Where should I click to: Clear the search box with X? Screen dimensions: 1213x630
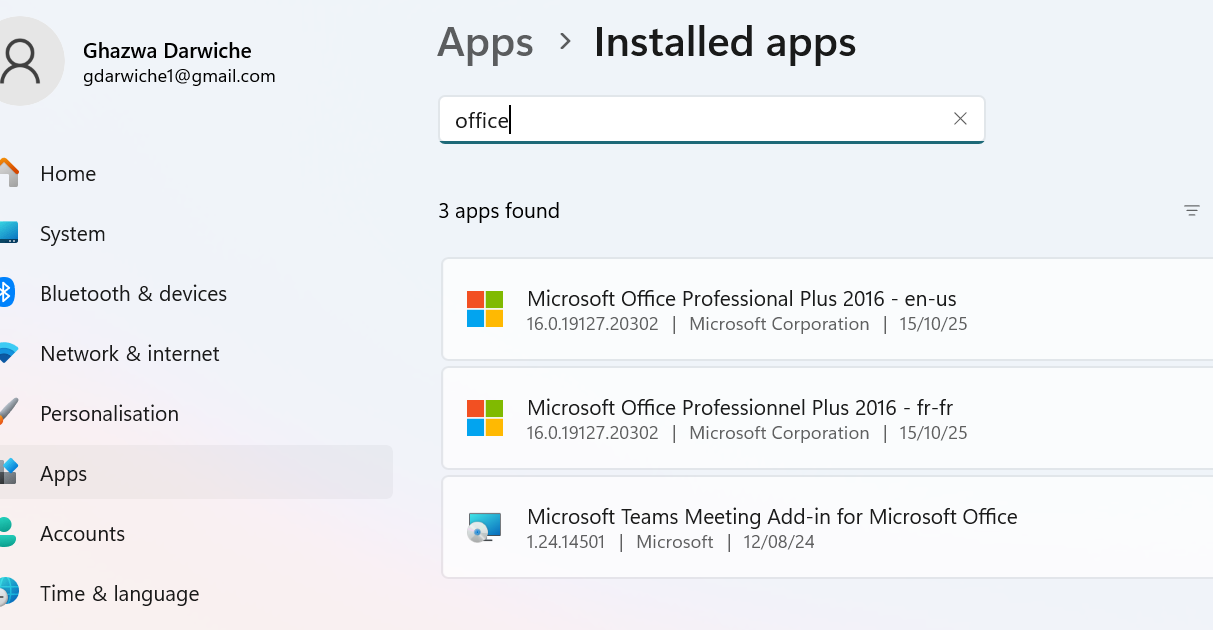coord(960,119)
